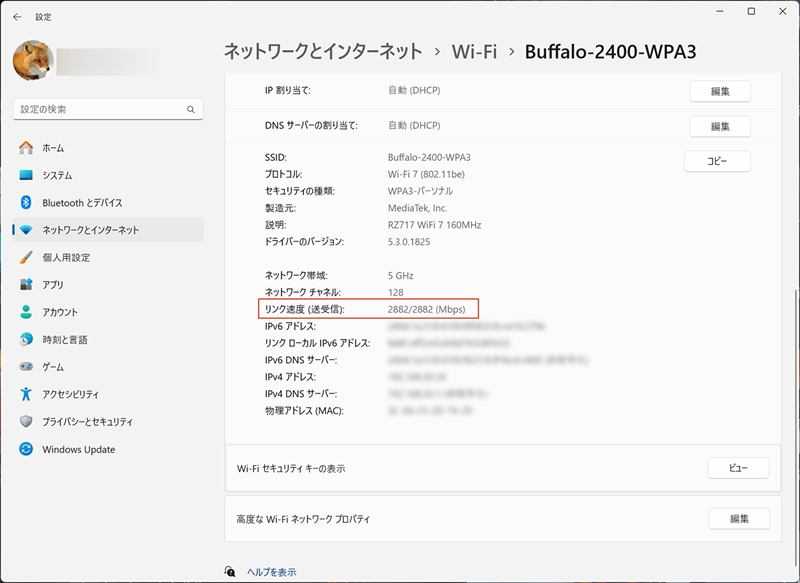Click the network band value 5 GHz
The height and width of the screenshot is (583, 800).
click(x=401, y=275)
